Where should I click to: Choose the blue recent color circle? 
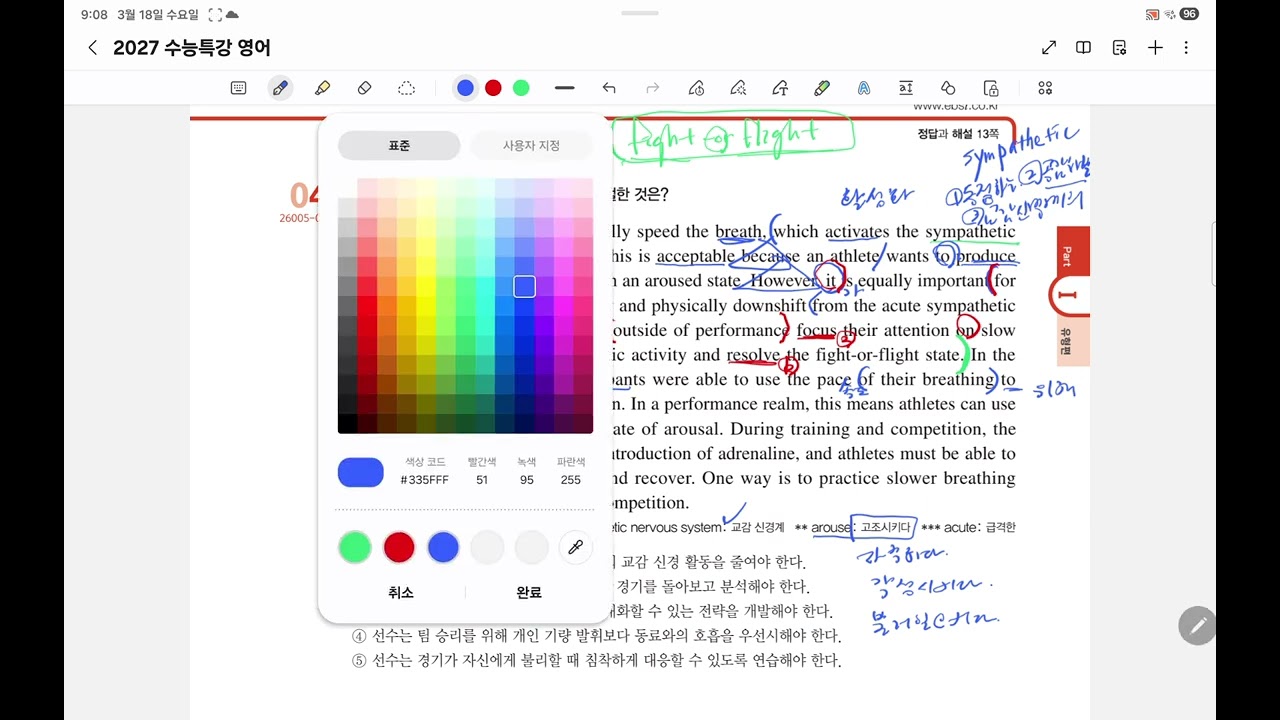pyautogui.click(x=443, y=547)
